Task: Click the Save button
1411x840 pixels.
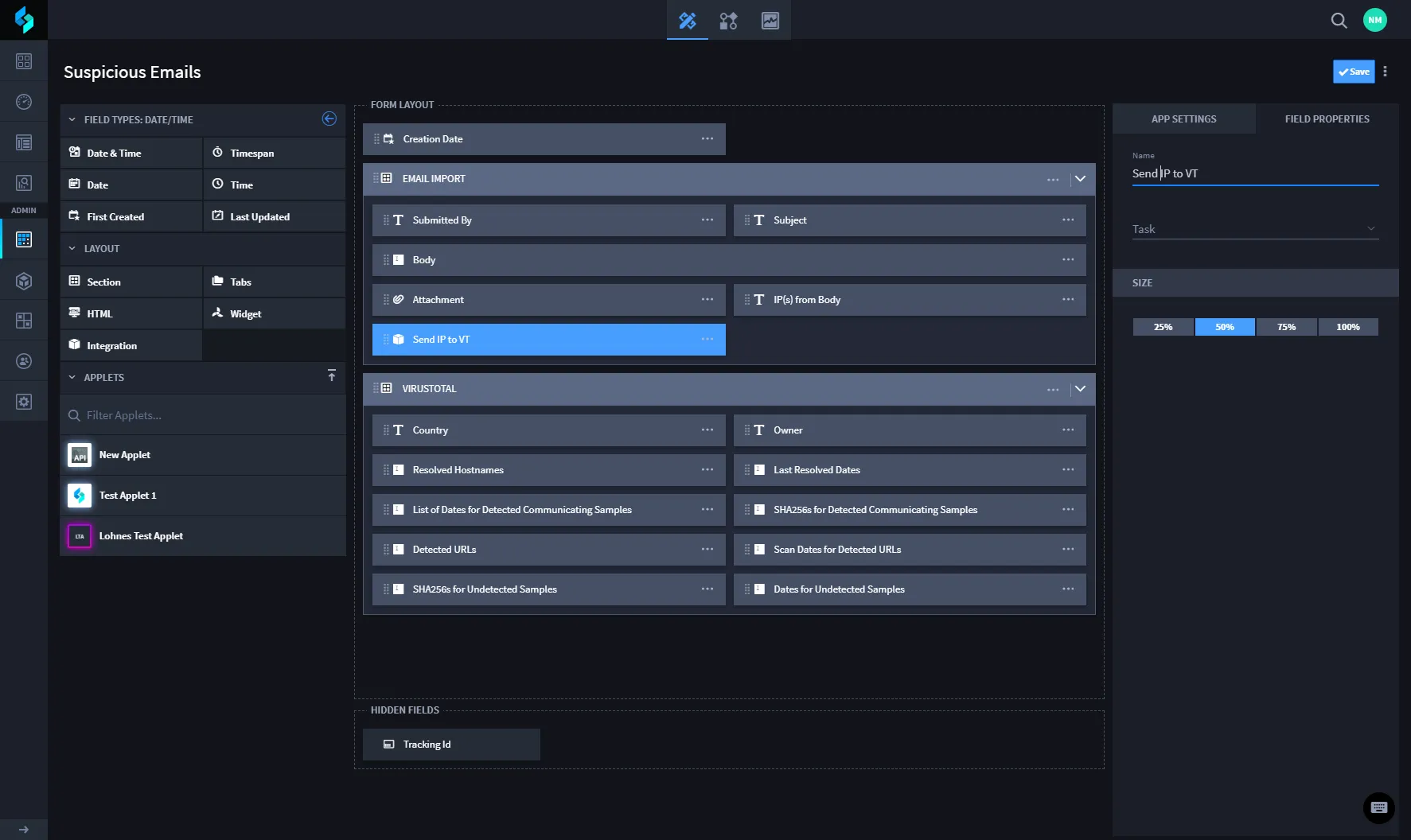Action: pos(1354,72)
